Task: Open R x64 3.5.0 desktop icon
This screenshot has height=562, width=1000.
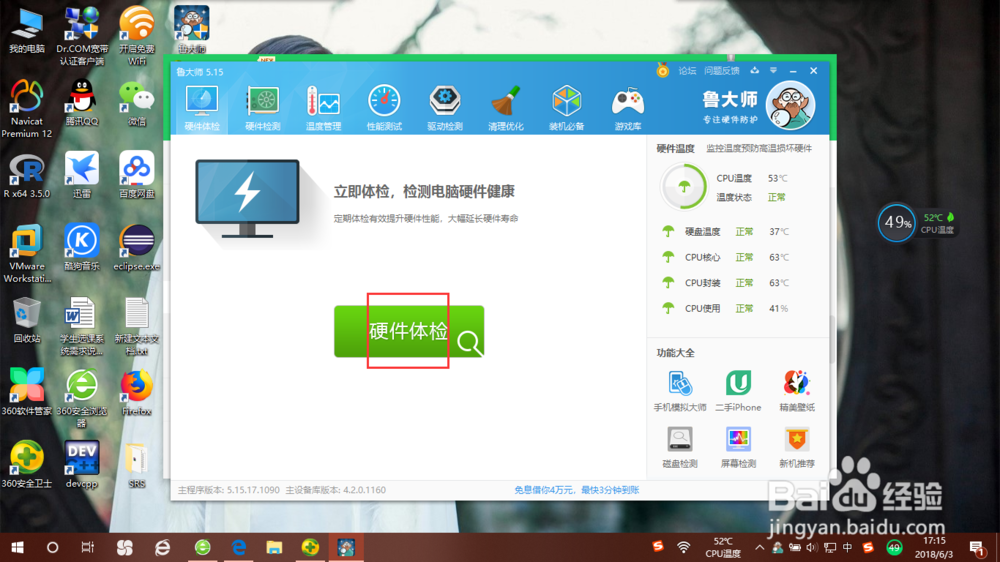Action: tap(27, 175)
